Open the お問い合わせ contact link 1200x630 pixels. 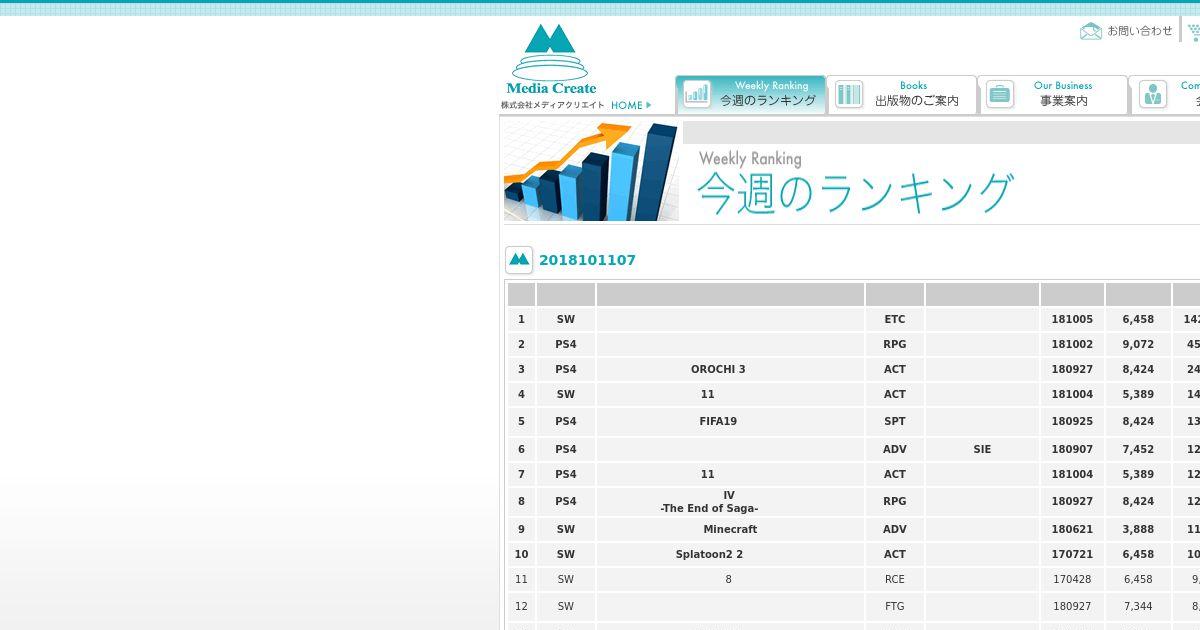coord(1140,31)
